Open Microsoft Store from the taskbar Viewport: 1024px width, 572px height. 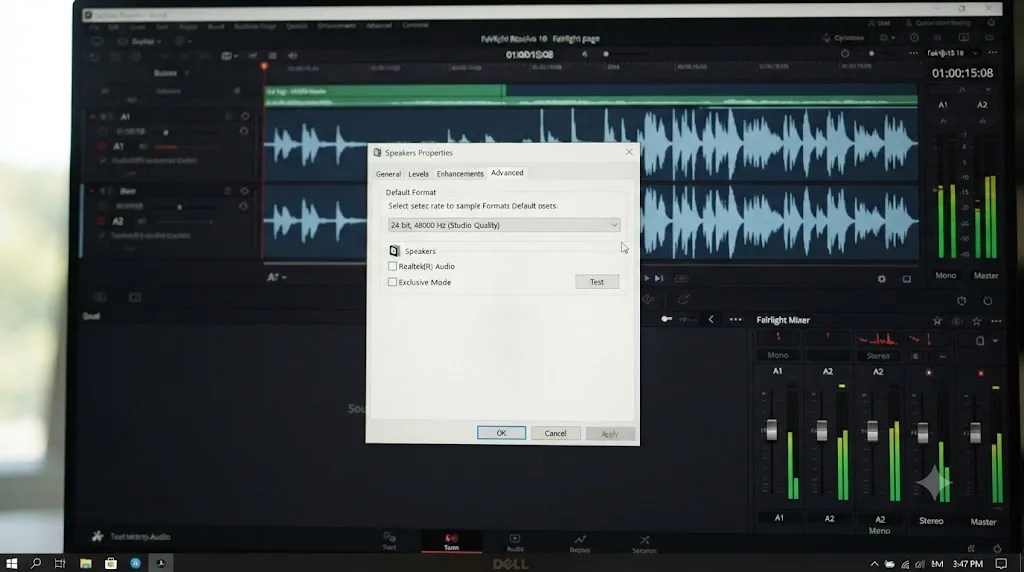tap(111, 563)
